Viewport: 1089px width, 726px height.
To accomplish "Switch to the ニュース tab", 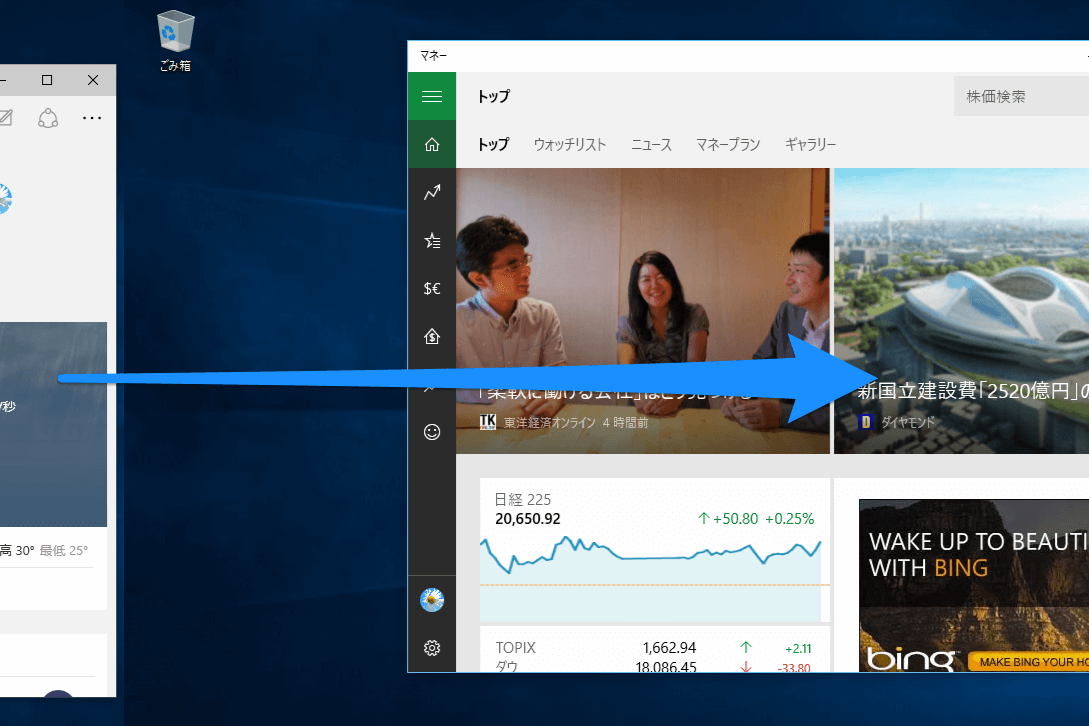I will 651,145.
